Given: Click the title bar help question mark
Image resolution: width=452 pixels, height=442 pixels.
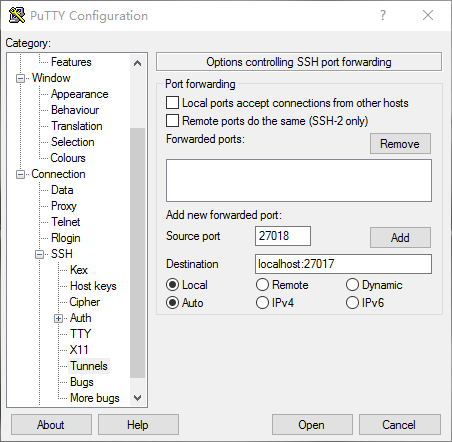Looking at the screenshot, I should click(383, 15).
